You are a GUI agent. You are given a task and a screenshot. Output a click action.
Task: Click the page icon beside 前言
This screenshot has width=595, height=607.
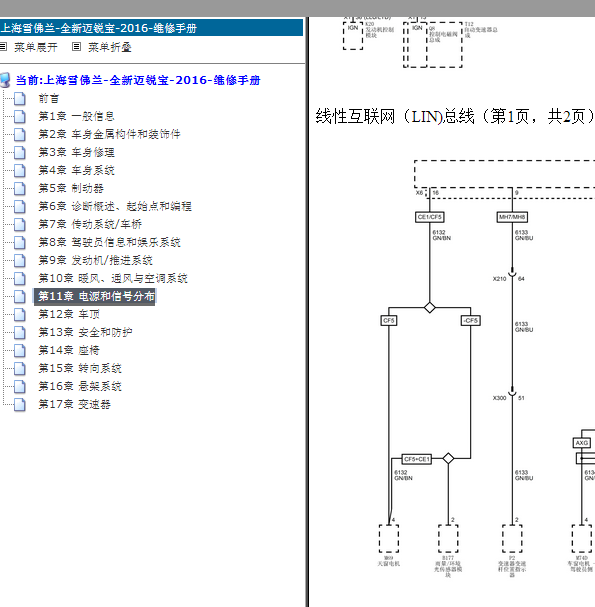[x=20, y=99]
